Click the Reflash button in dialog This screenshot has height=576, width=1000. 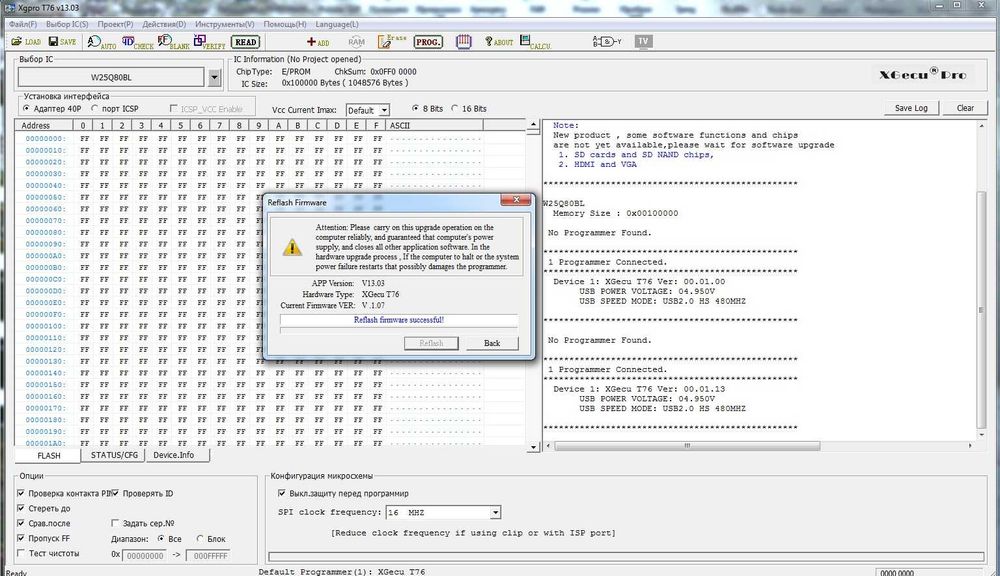click(x=431, y=343)
